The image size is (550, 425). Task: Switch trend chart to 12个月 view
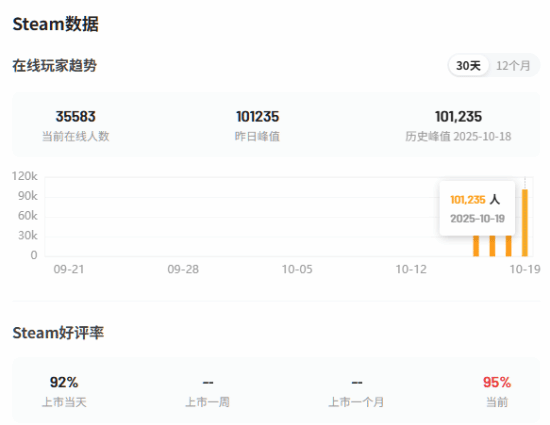click(513, 66)
